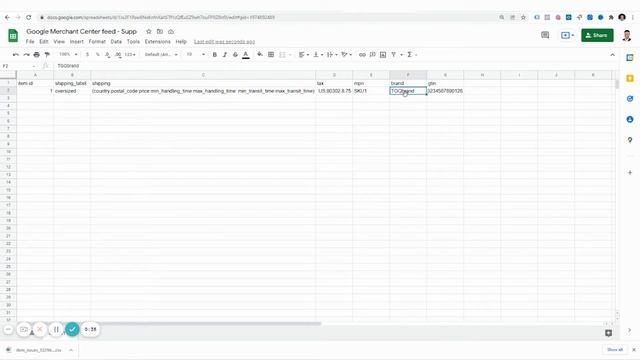Insert a link

tap(362, 55)
